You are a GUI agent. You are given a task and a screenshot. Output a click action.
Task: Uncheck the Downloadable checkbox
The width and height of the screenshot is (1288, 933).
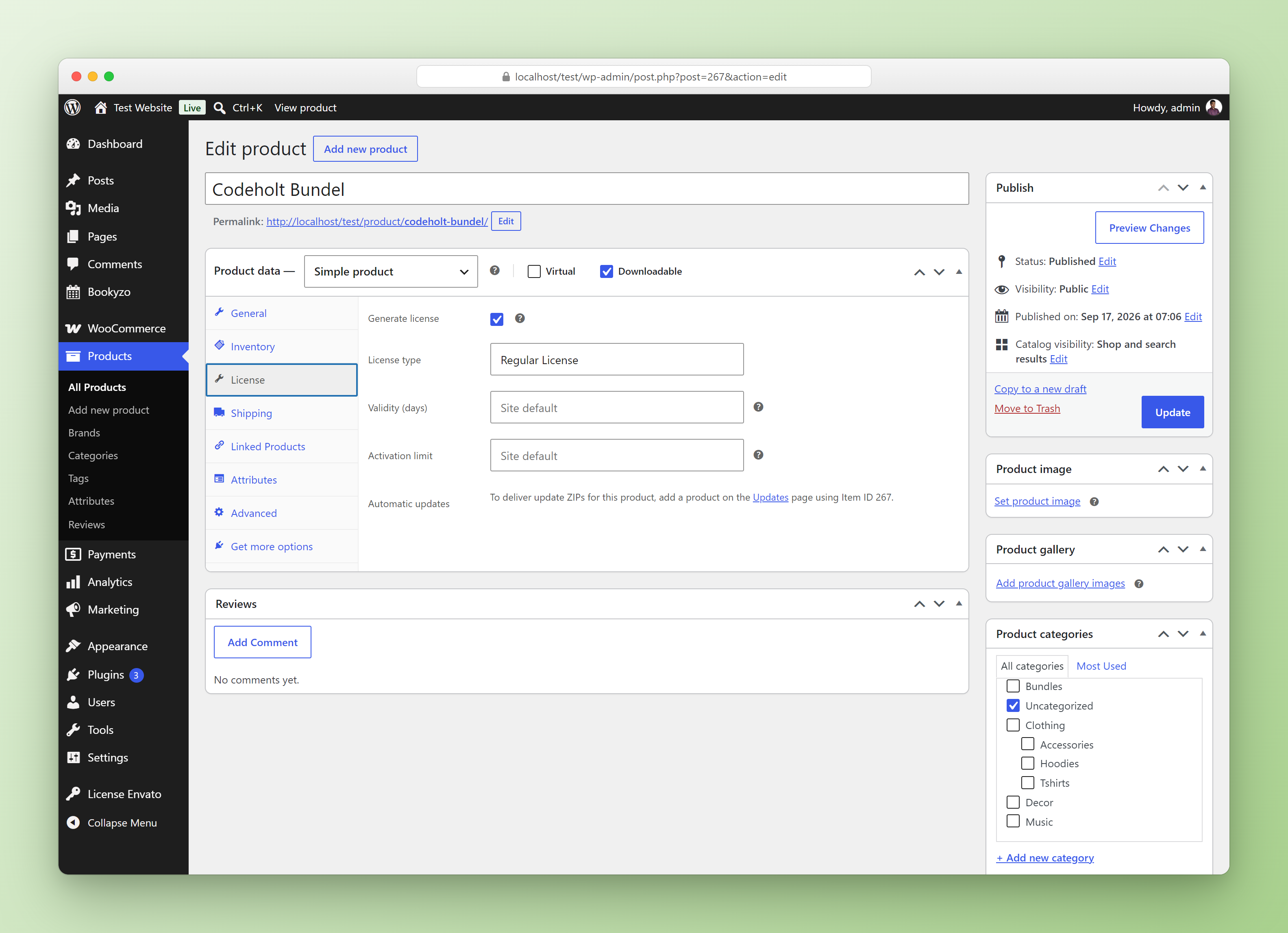pos(607,271)
